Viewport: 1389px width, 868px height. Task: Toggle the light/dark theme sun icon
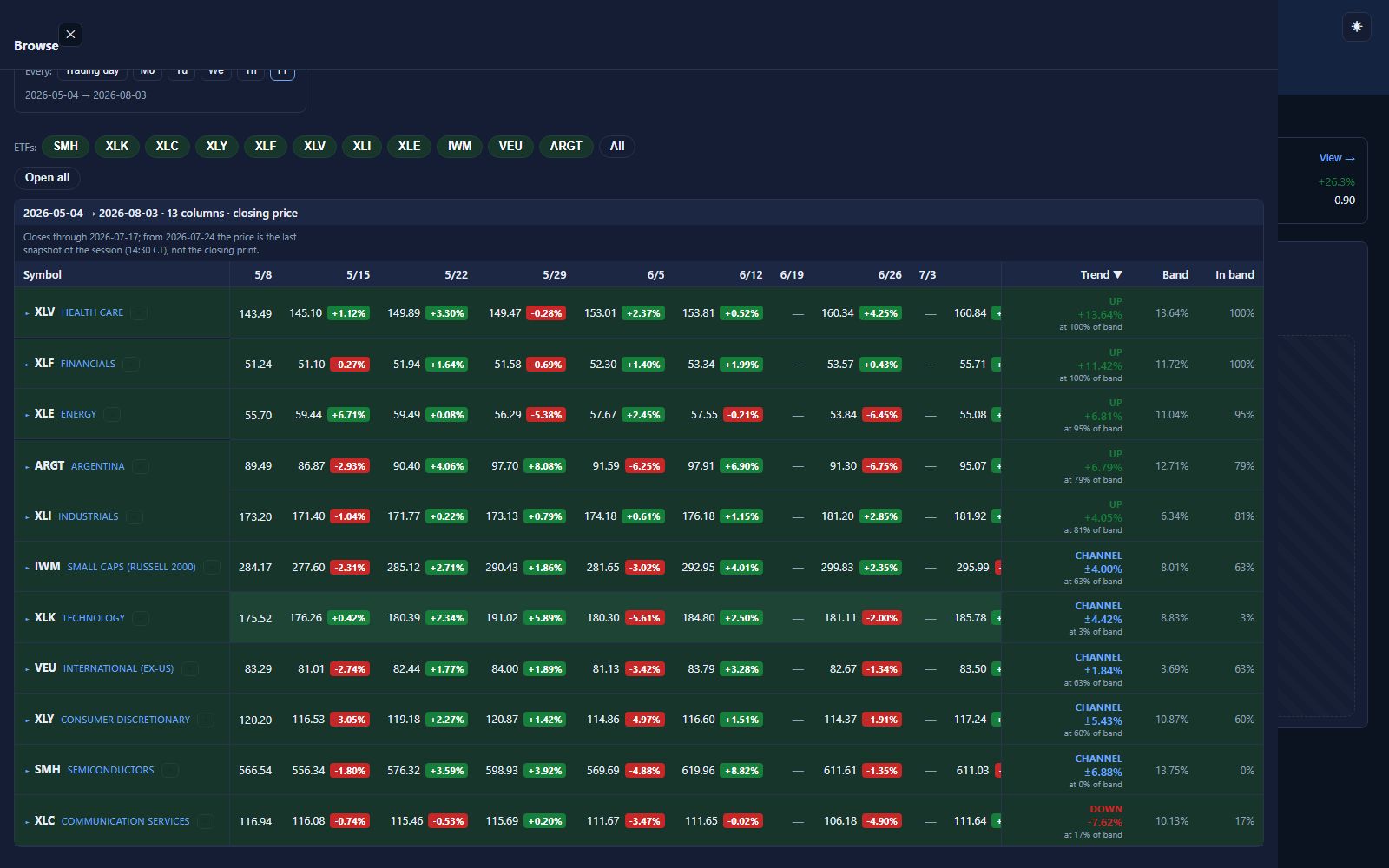click(1357, 27)
